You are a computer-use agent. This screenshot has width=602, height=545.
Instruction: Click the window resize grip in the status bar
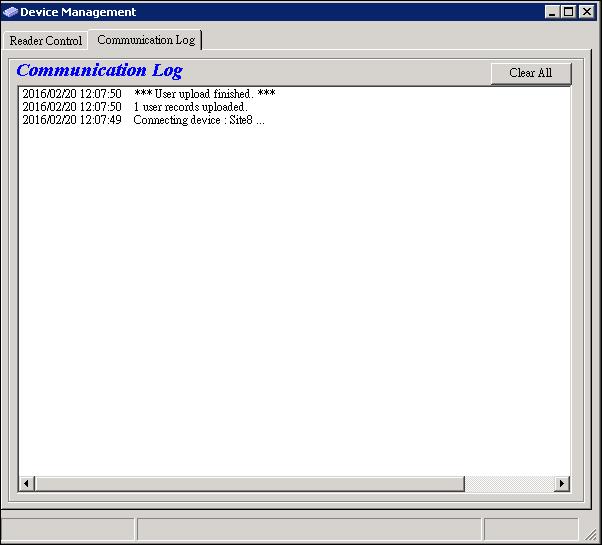[x=591, y=534]
